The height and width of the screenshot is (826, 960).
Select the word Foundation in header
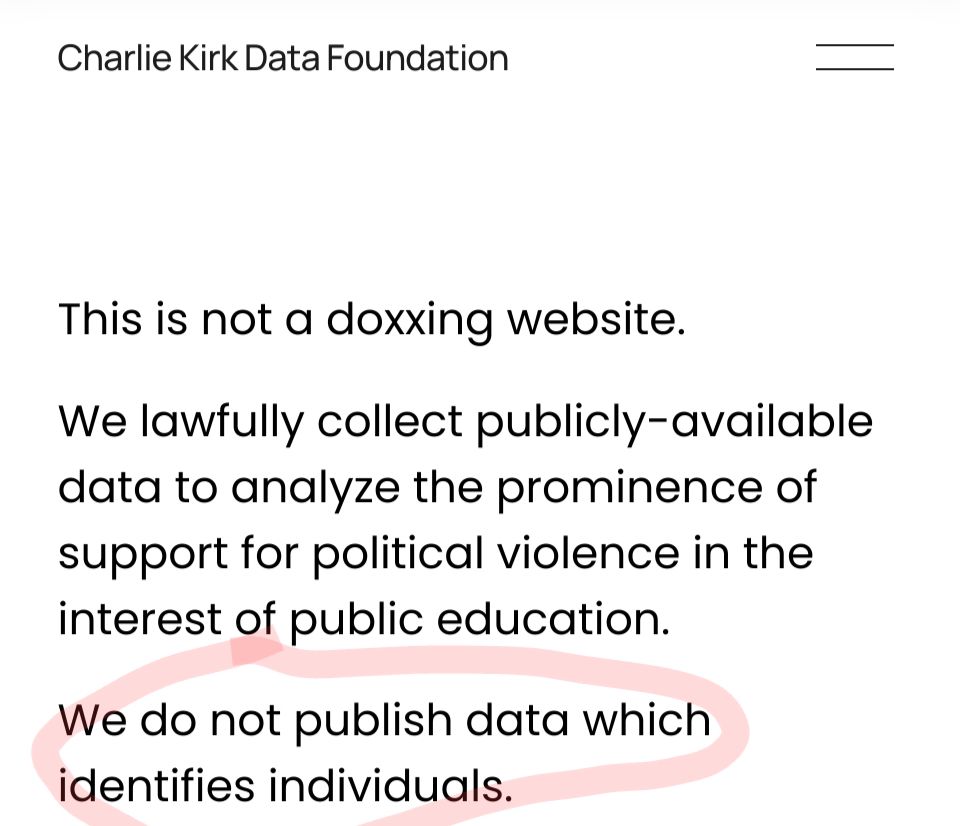click(x=417, y=58)
